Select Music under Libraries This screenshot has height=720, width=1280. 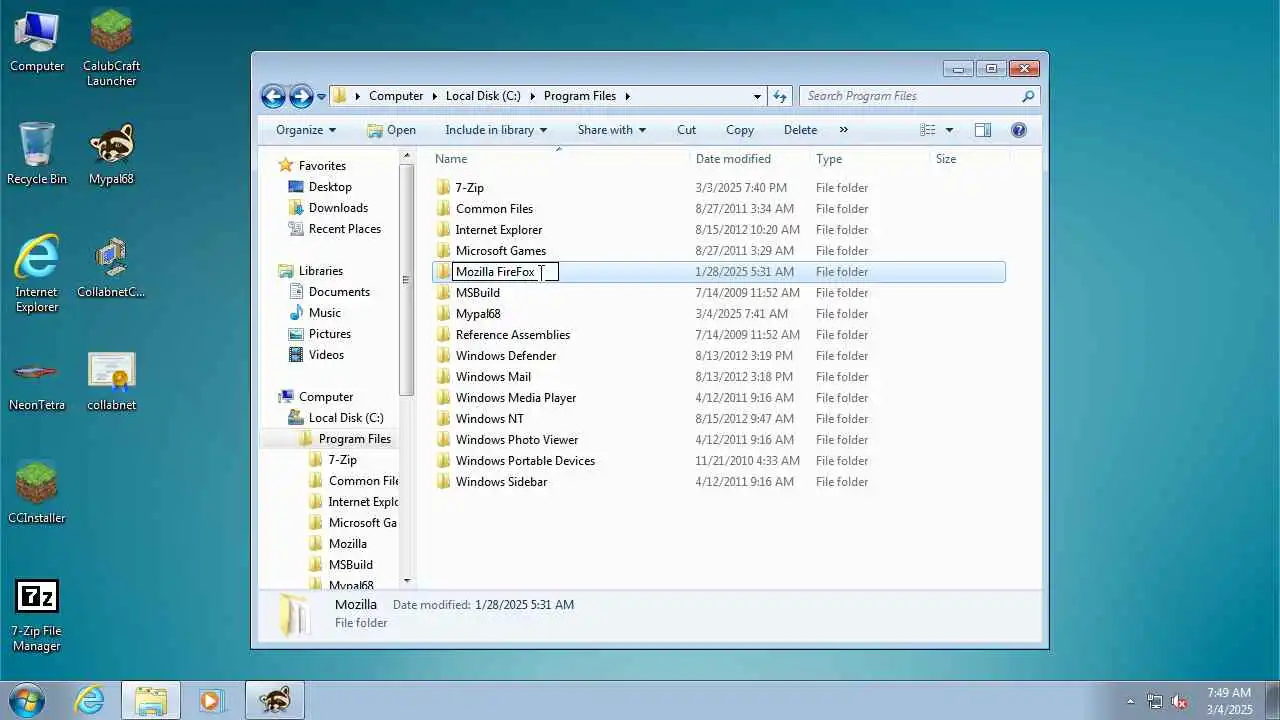coord(324,313)
